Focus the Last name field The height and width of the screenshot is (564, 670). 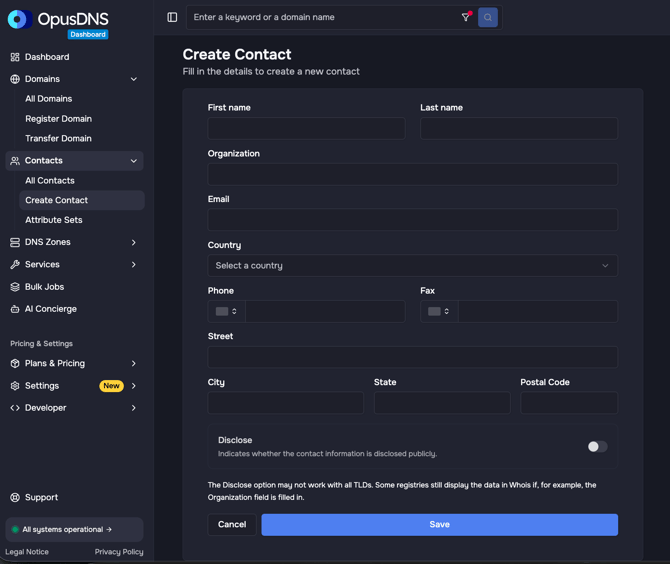coord(519,128)
